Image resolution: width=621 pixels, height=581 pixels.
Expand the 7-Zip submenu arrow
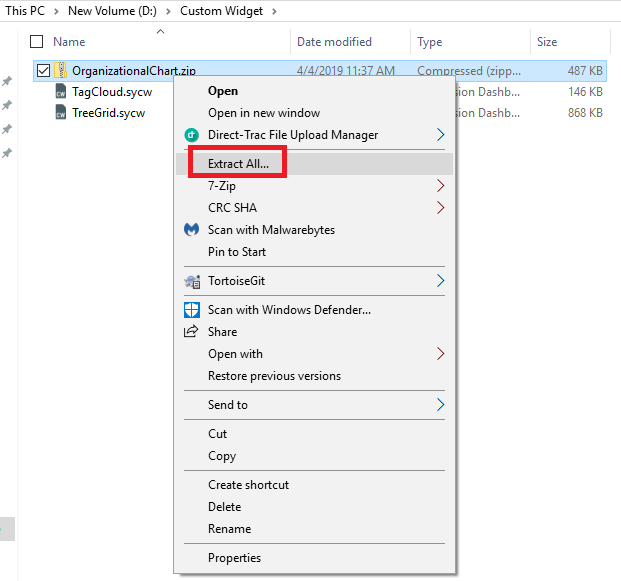pos(441,186)
